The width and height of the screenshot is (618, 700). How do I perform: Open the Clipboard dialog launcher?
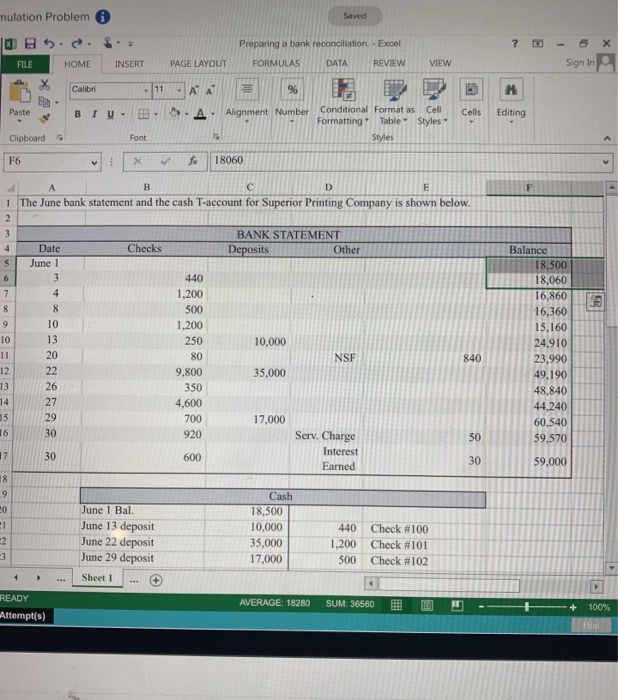pyautogui.click(x=60, y=138)
